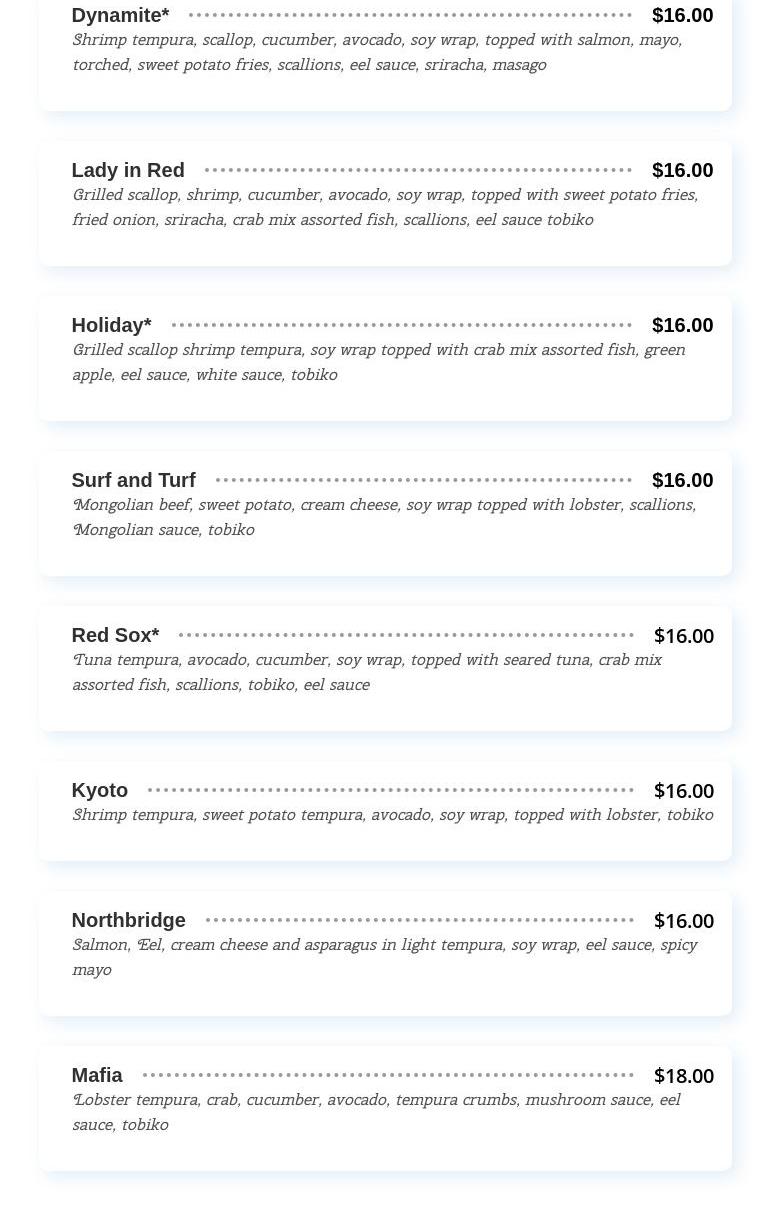Image resolution: width=770 pixels, height=1205 pixels.
Task: Select the Kyoto shrimp tempura description
Action: point(392,815)
